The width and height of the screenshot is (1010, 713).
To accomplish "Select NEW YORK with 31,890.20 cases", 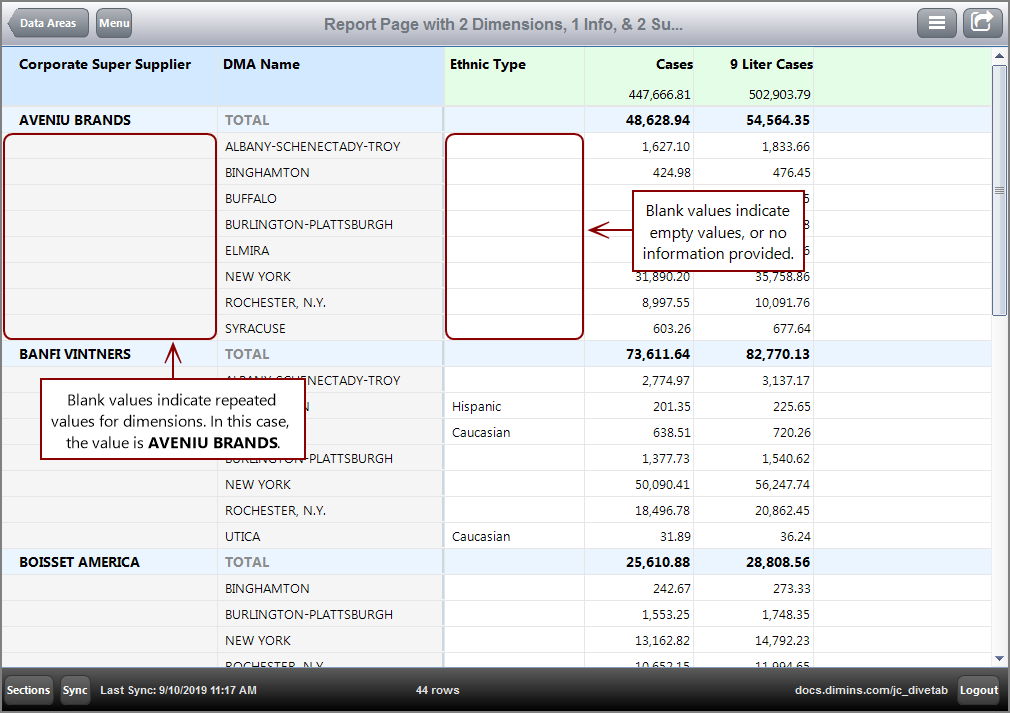I will (258, 276).
